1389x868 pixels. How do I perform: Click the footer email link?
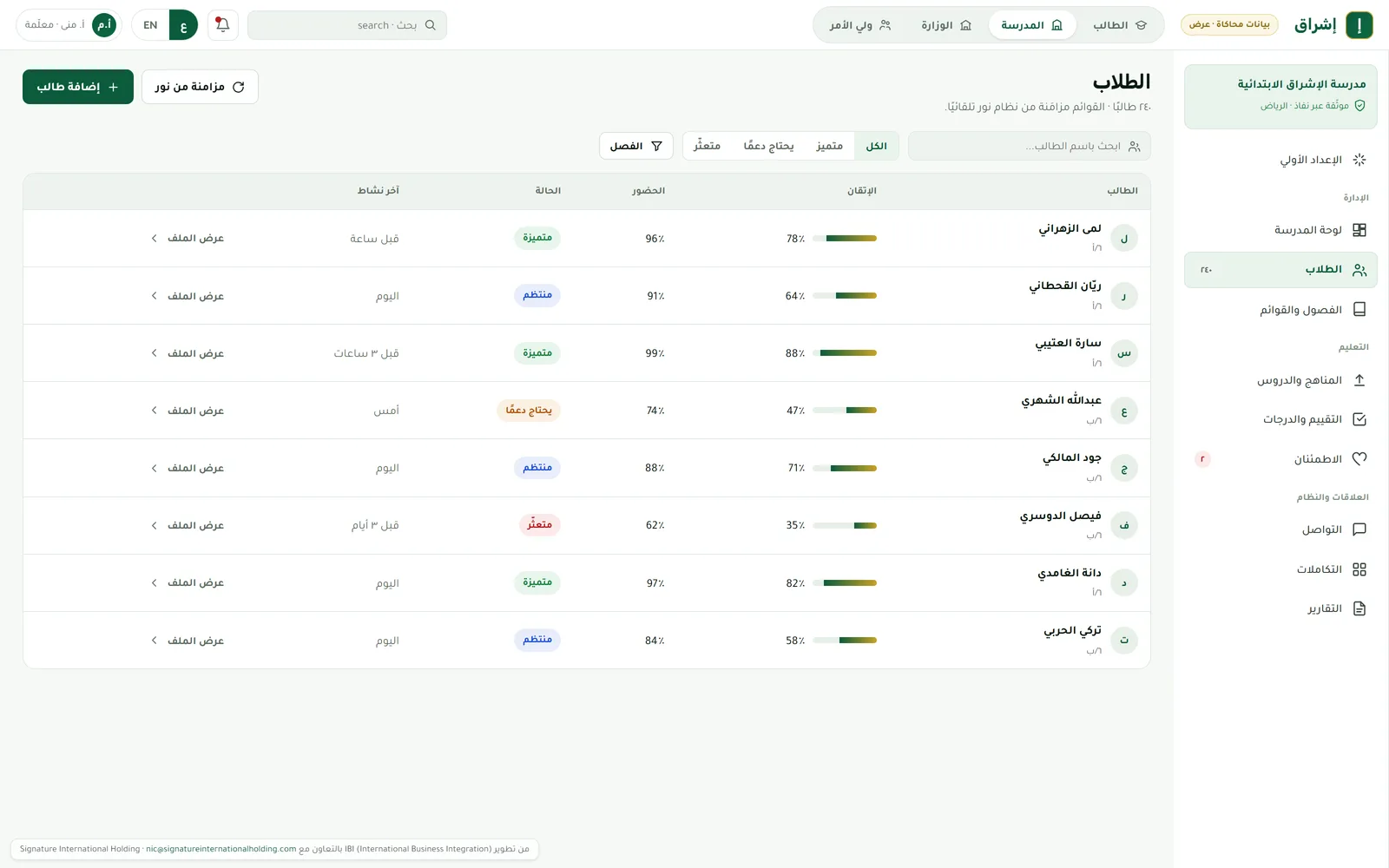click(221, 849)
